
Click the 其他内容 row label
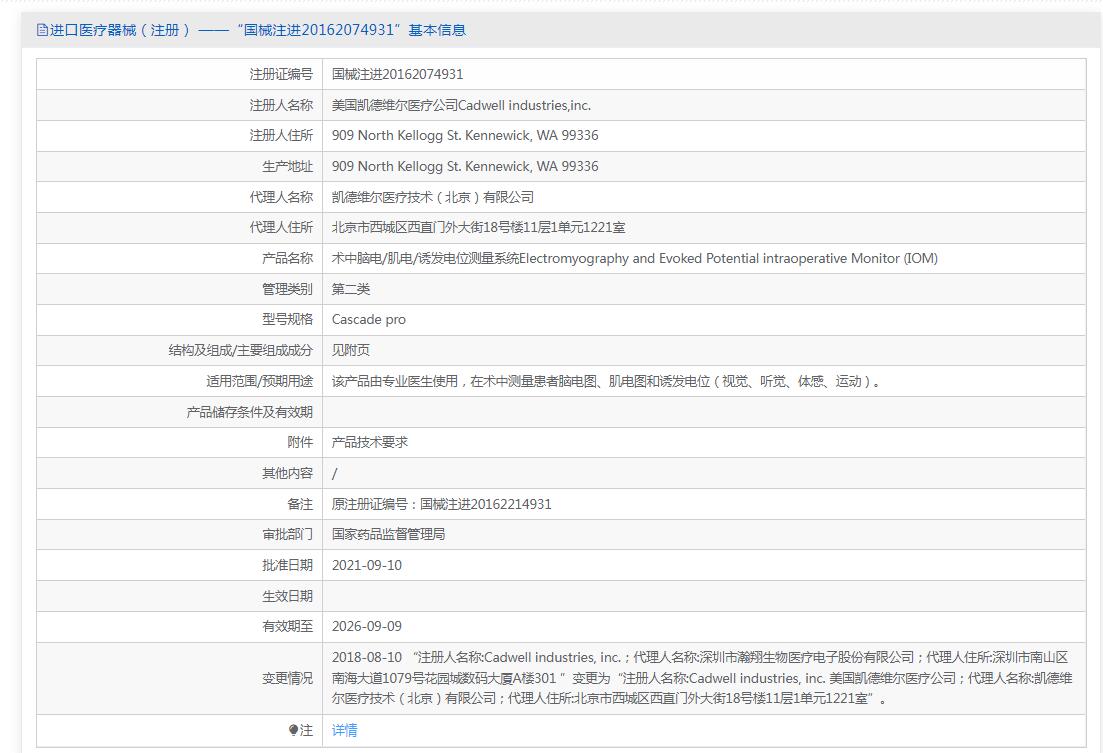[x=288, y=474]
